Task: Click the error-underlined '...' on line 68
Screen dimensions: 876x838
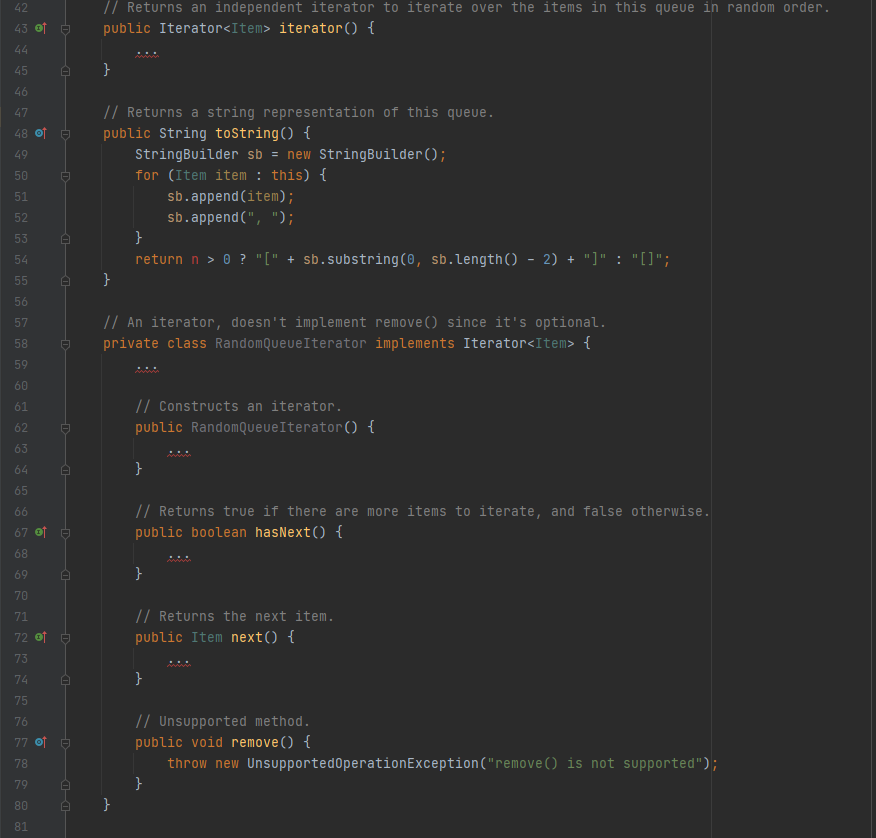Action: pos(179,558)
